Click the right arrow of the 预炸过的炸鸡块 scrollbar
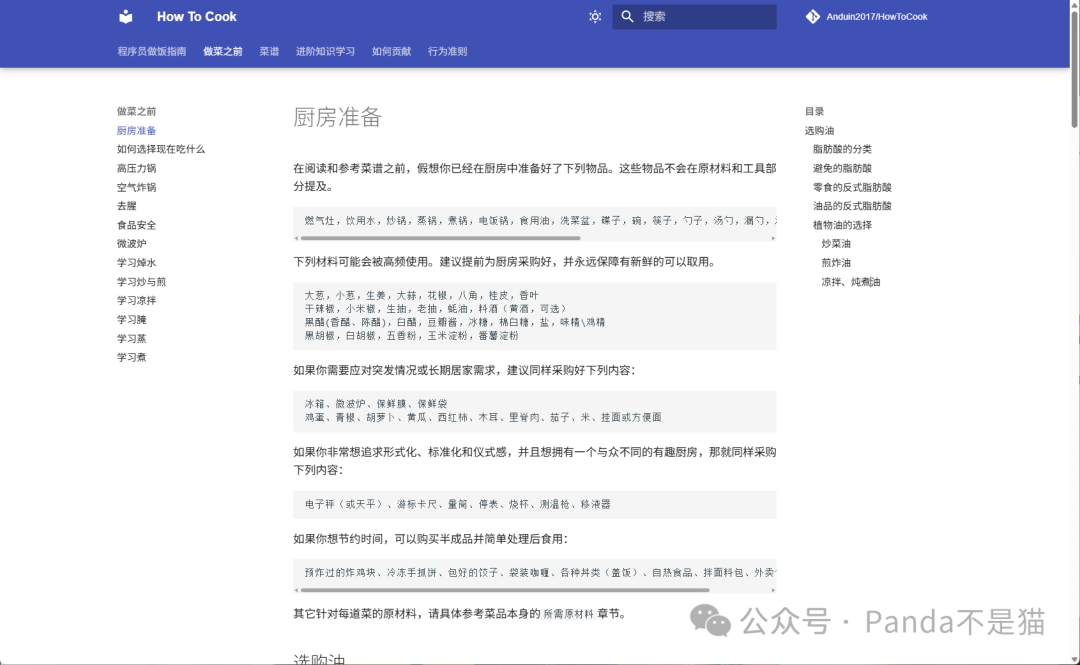 tap(773, 590)
